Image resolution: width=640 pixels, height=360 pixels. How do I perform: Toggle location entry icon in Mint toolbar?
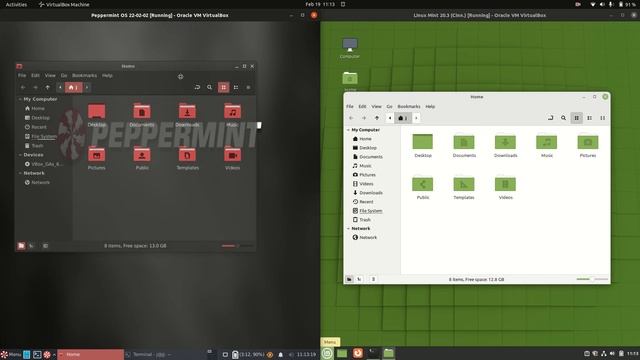(550, 118)
